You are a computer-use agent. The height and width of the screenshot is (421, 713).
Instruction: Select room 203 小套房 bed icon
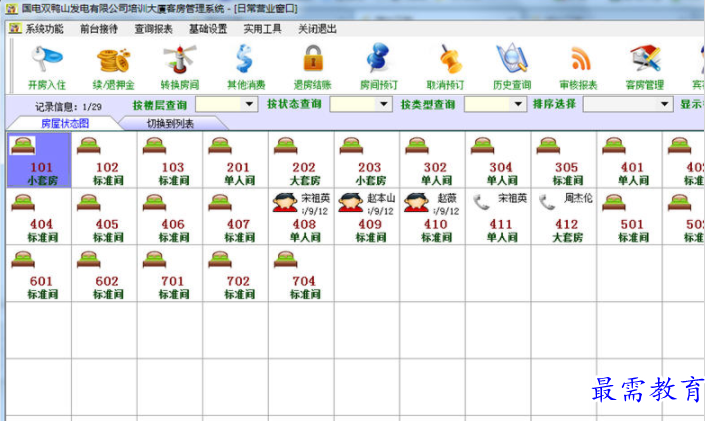[x=351, y=146]
